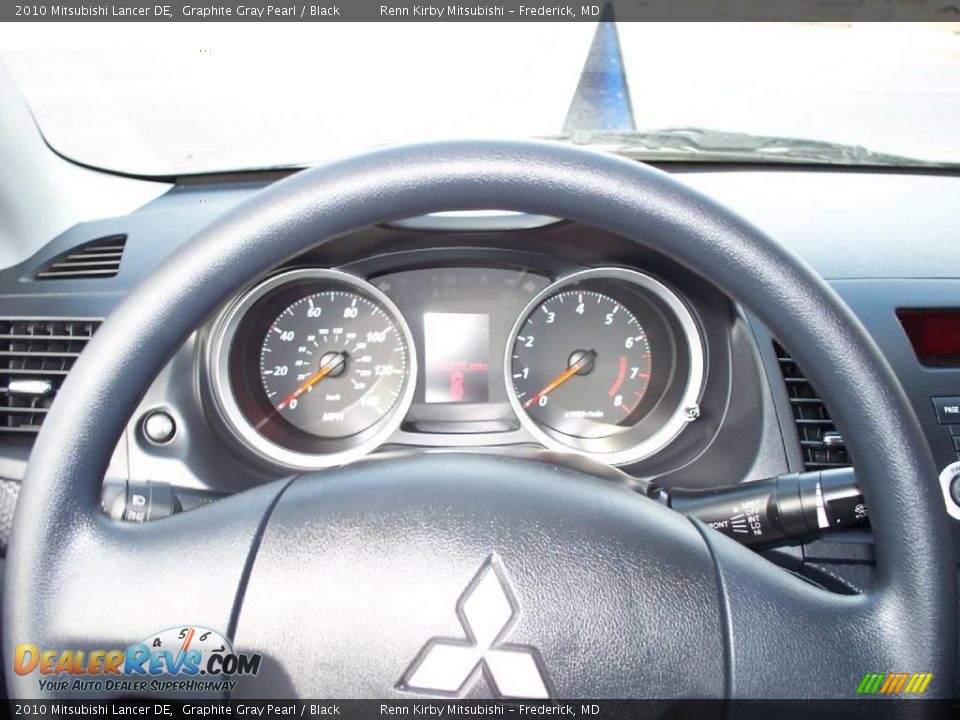960x720 pixels.
Task: Click the PAGE button on right dash
Action: tap(947, 410)
